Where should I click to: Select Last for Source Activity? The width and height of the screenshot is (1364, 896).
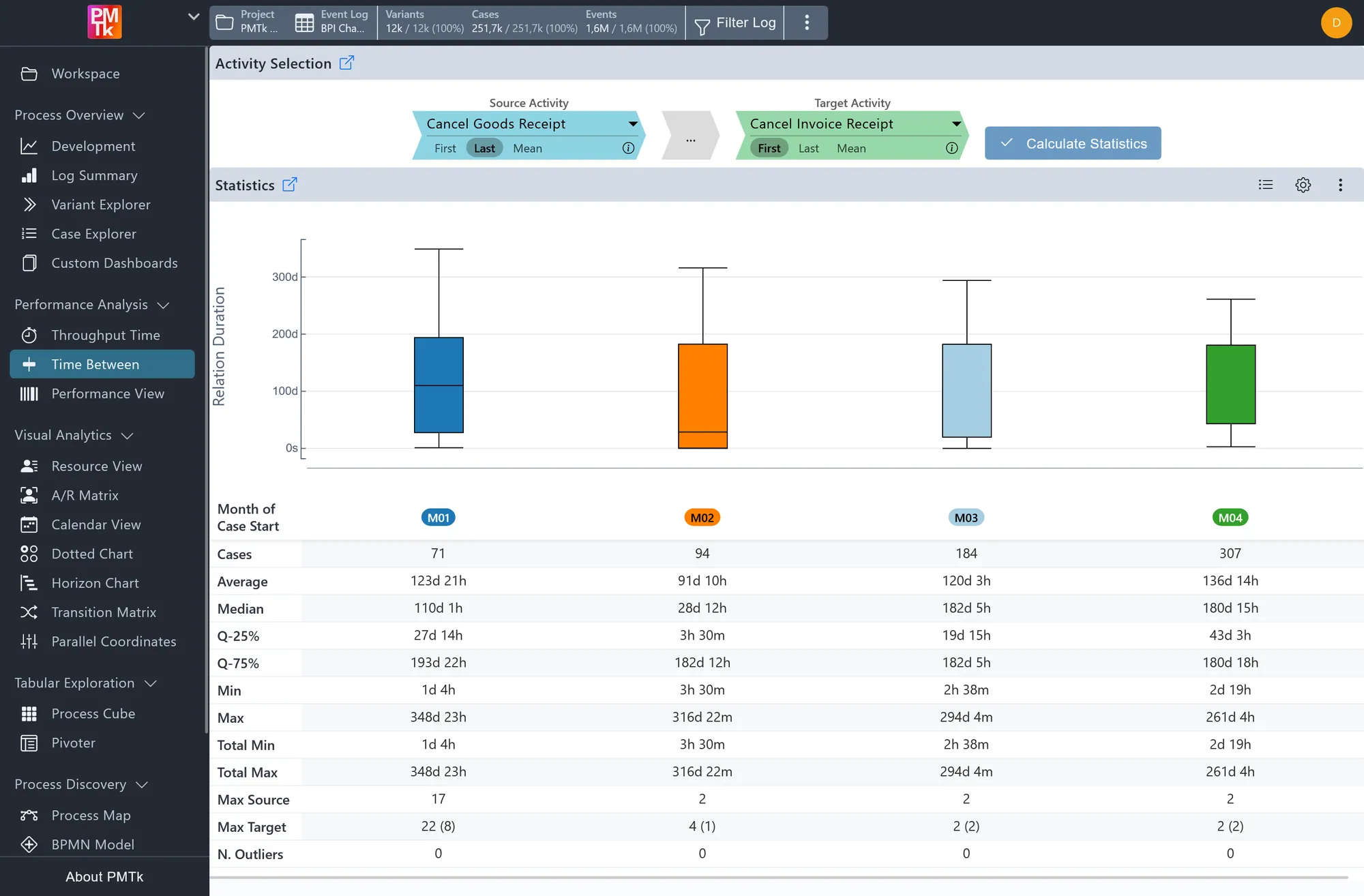pyautogui.click(x=484, y=148)
